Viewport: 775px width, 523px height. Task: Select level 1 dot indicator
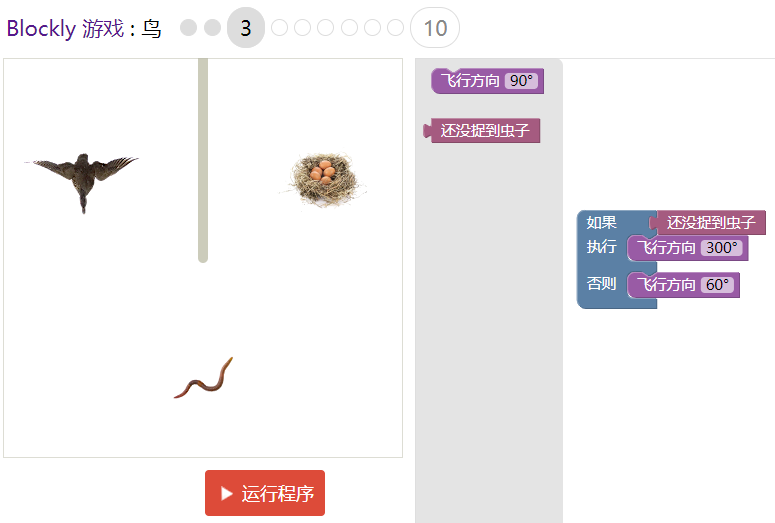(188, 28)
